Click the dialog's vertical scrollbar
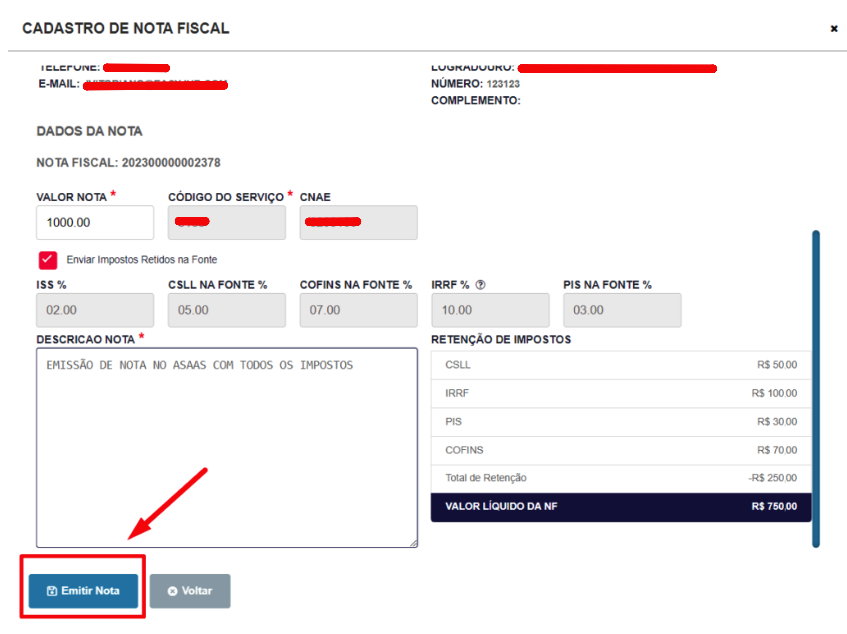The width and height of the screenshot is (847, 634). (816, 389)
